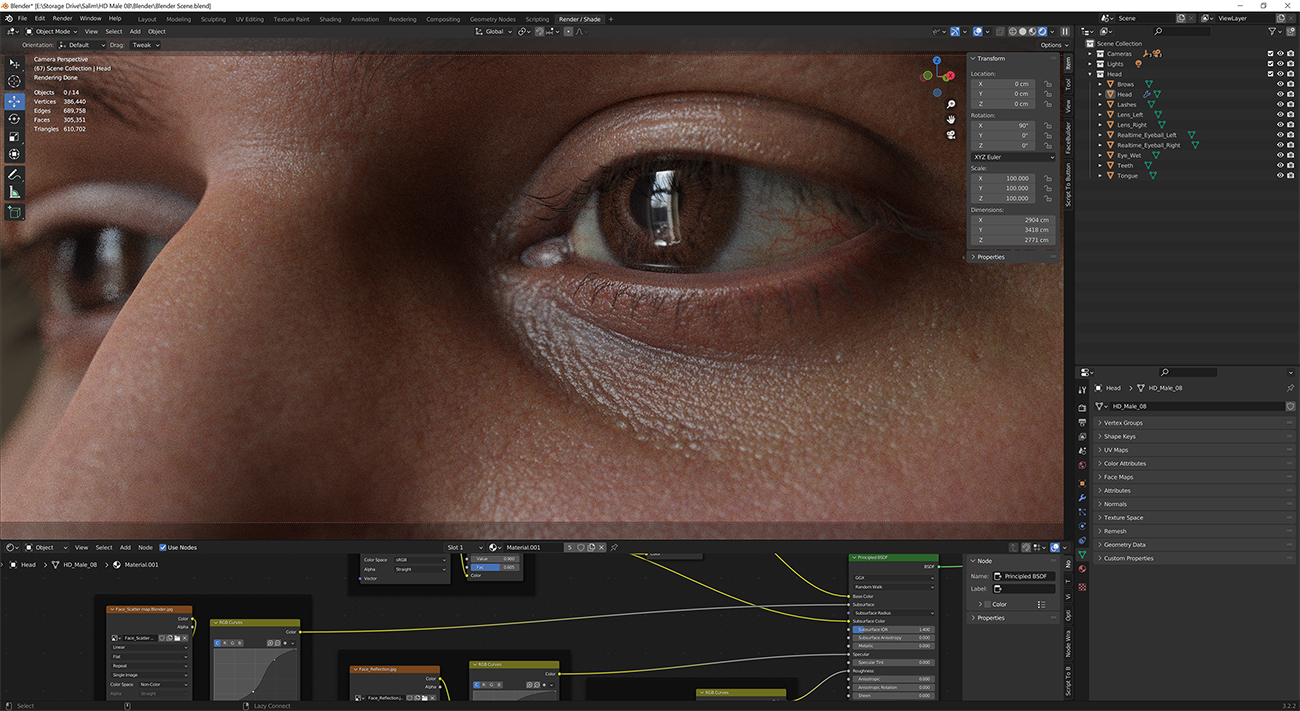
Task: Hide the Lashes object in the outliner
Action: tap(1281, 105)
